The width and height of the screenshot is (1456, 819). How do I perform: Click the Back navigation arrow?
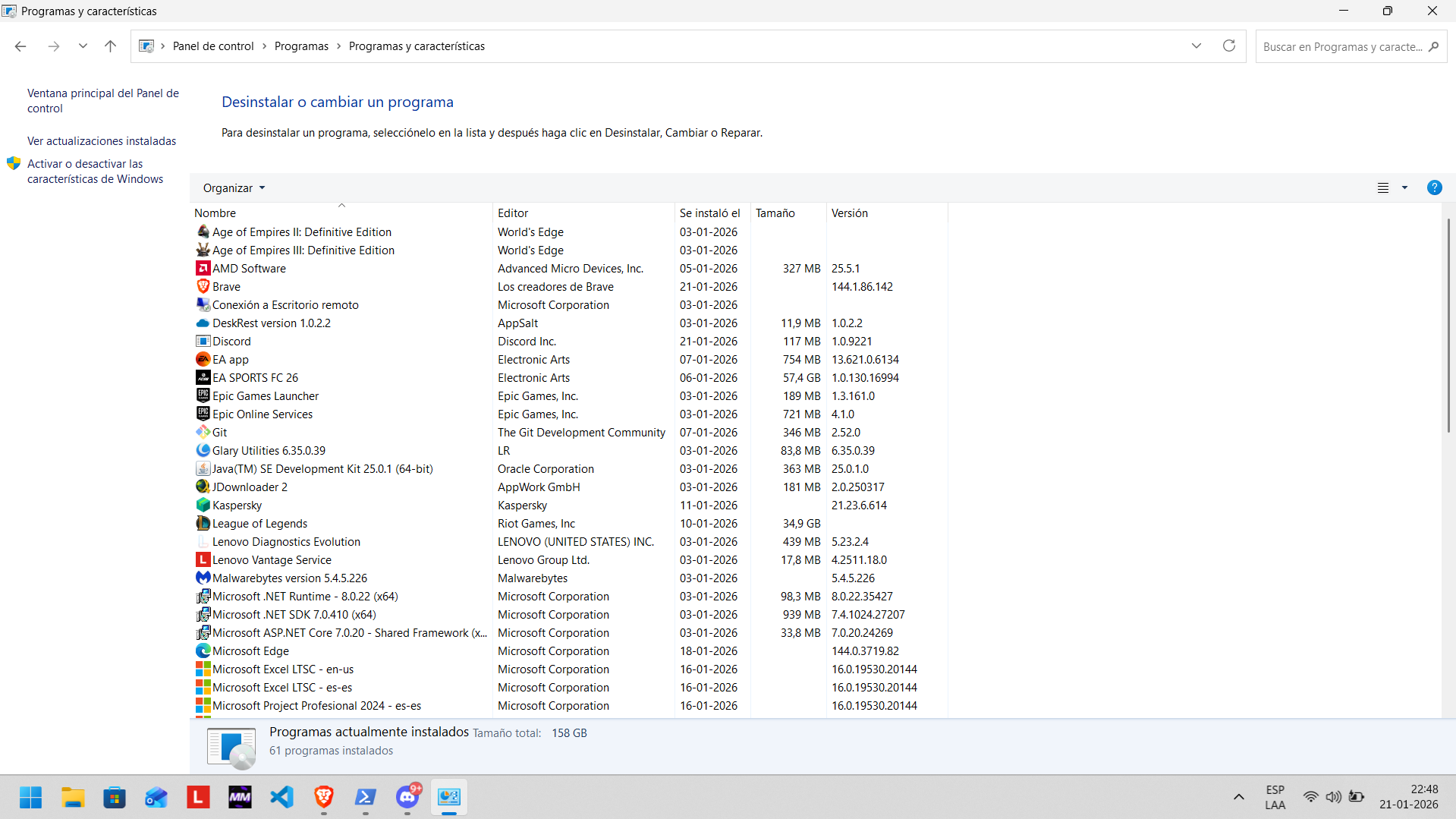click(20, 46)
